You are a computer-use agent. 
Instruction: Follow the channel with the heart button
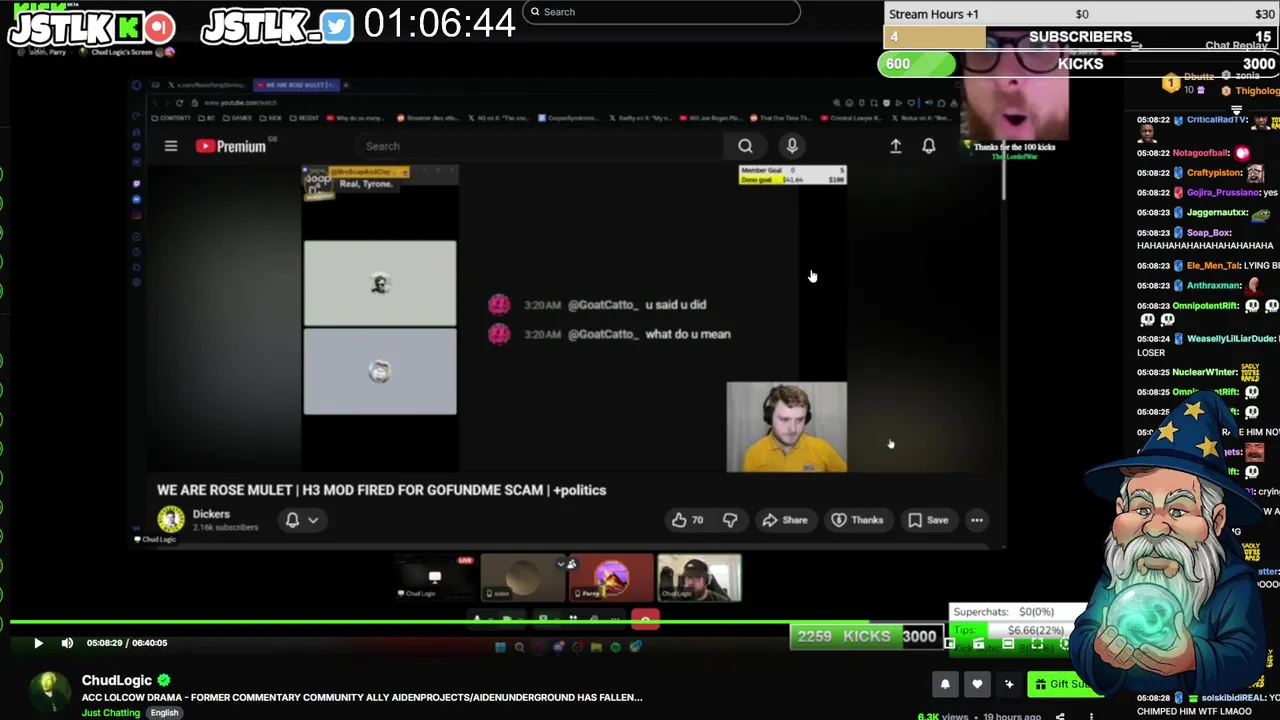[x=977, y=684]
